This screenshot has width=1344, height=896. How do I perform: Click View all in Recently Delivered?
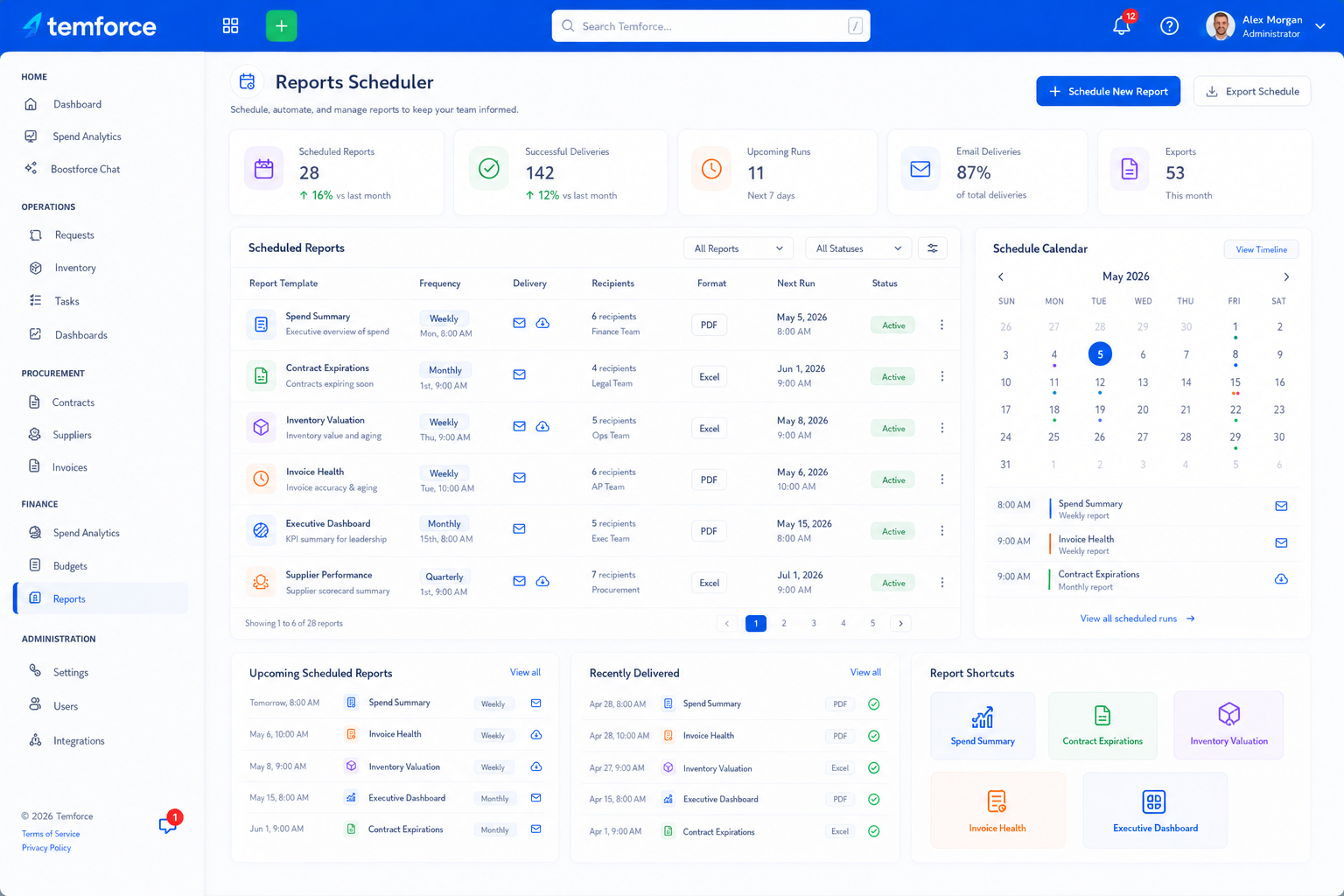865,673
